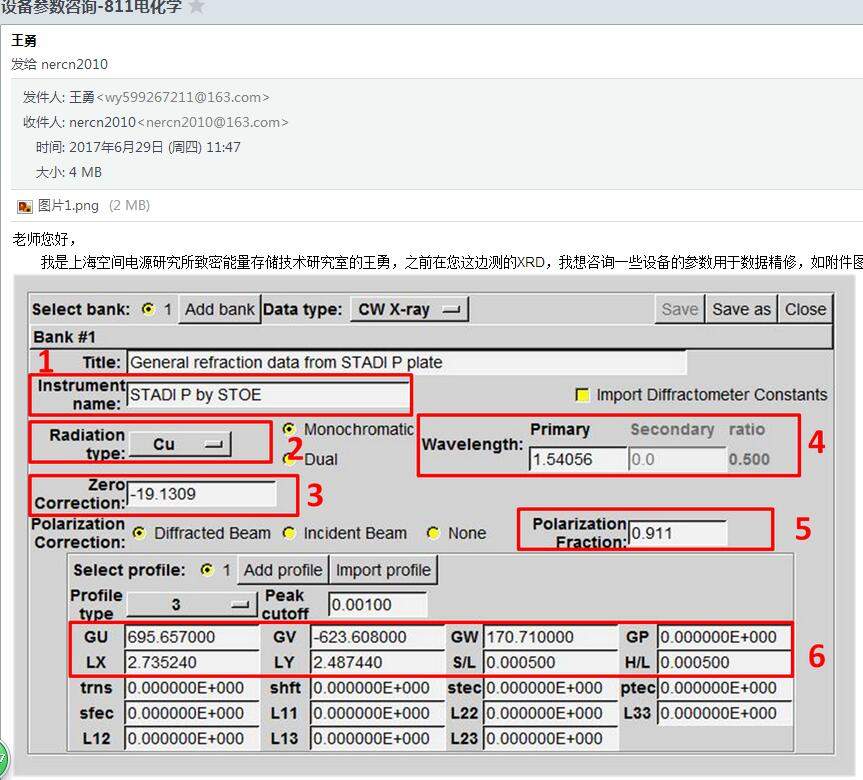Edit the L23 value field
The image size is (863, 780).
point(550,738)
